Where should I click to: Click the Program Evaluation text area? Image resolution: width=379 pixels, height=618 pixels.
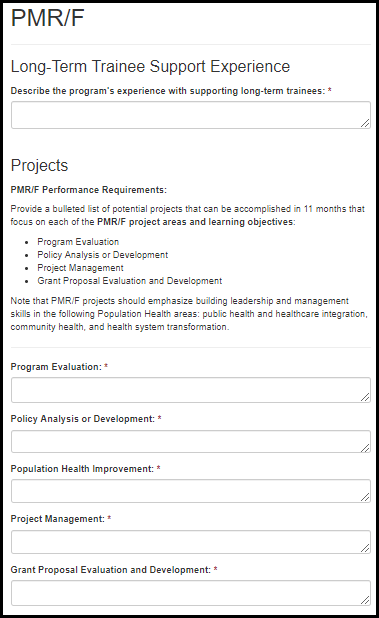191,390
